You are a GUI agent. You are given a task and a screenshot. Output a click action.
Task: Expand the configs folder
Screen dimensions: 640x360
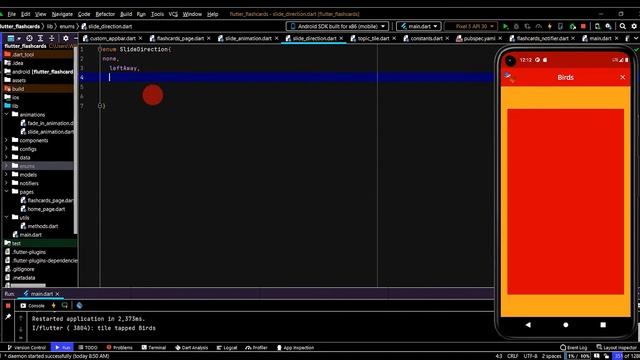click(7, 149)
